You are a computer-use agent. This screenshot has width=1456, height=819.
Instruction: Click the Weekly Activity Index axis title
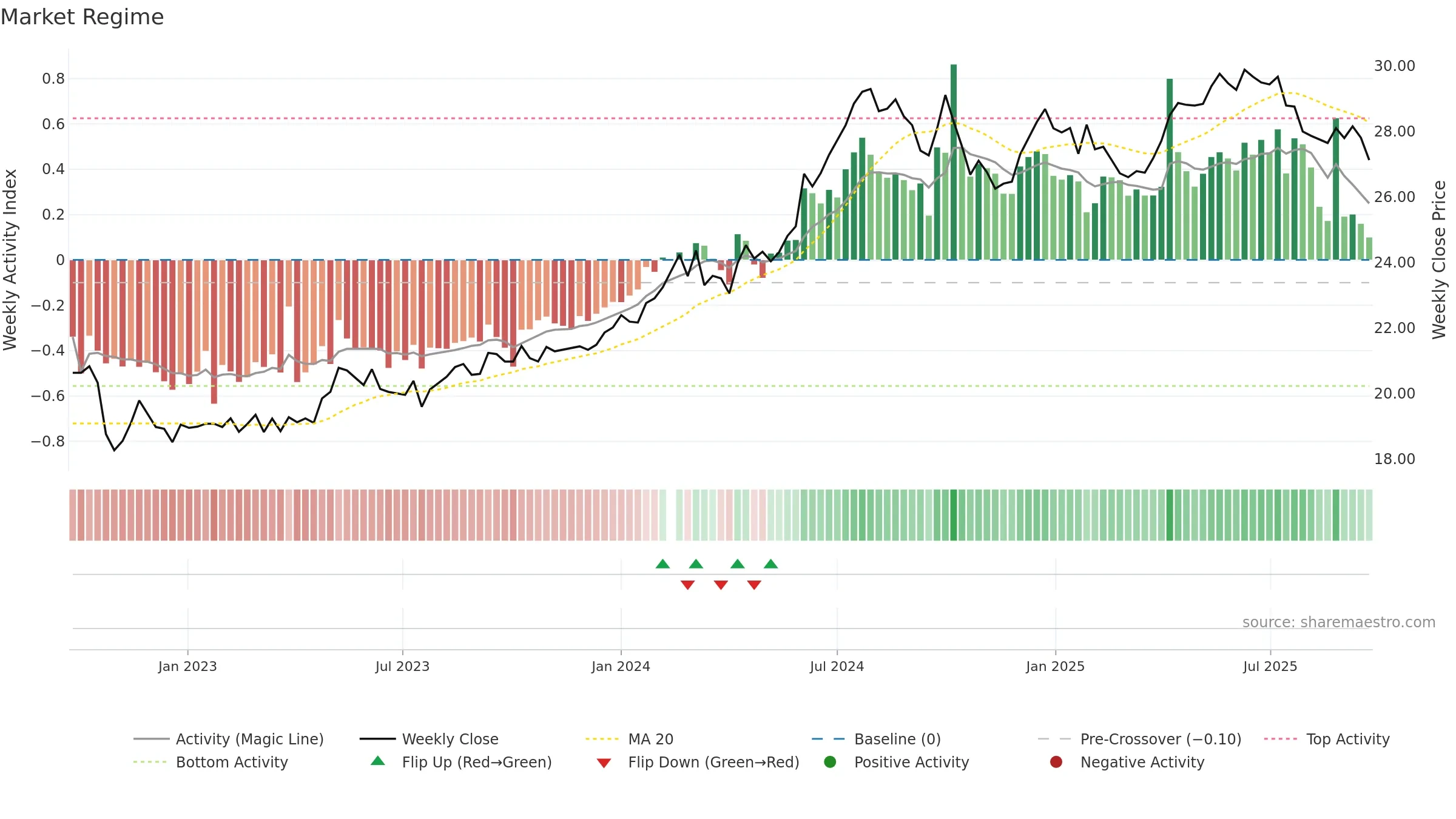coord(10,260)
